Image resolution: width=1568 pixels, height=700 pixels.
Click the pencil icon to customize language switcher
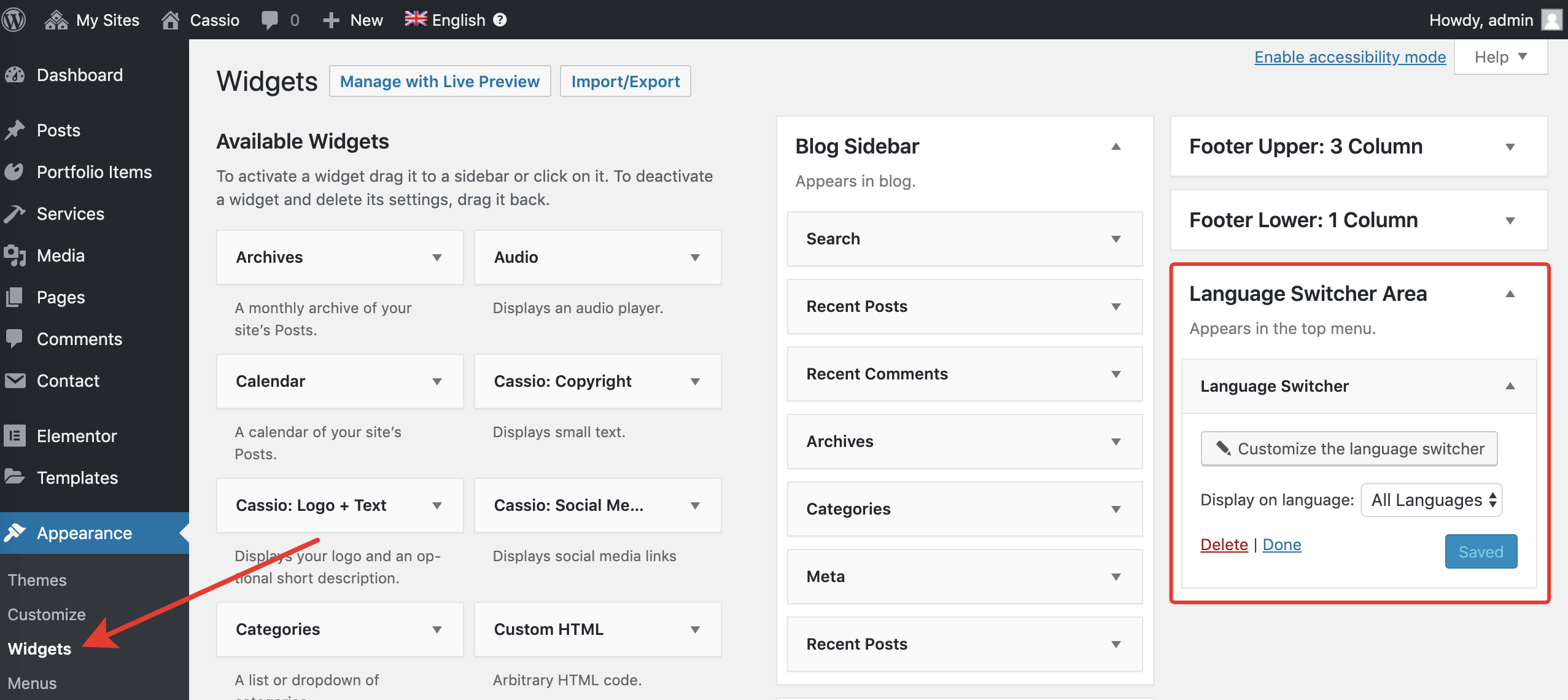coord(1222,449)
